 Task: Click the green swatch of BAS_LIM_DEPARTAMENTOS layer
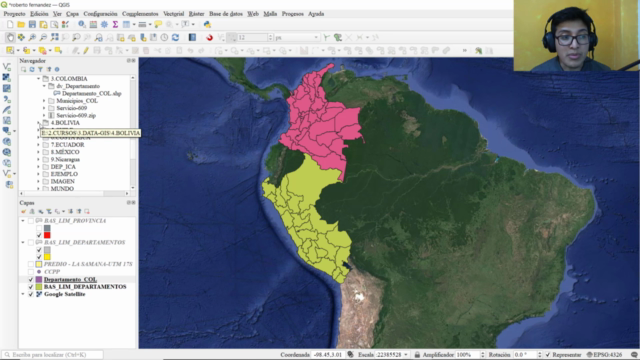coord(39,287)
